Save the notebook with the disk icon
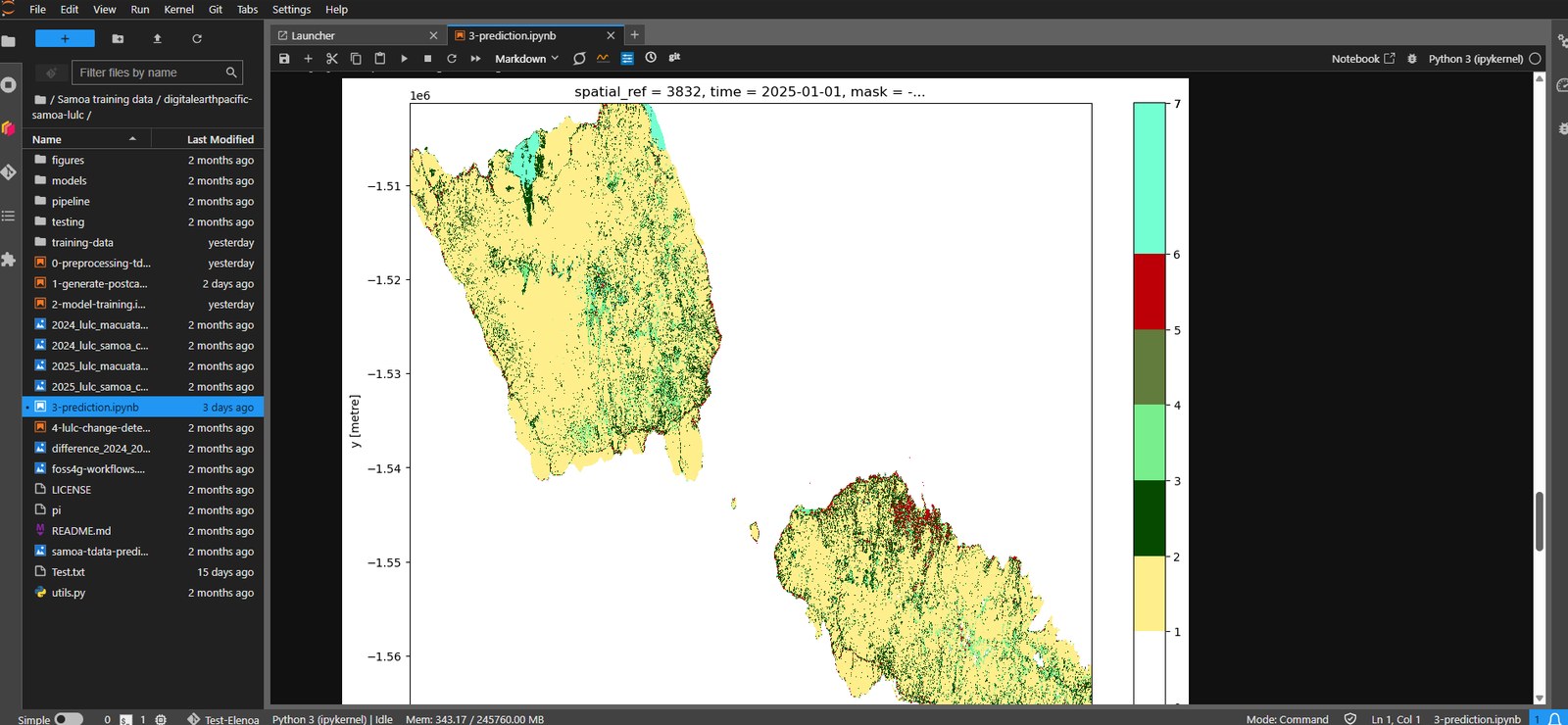 coord(284,59)
